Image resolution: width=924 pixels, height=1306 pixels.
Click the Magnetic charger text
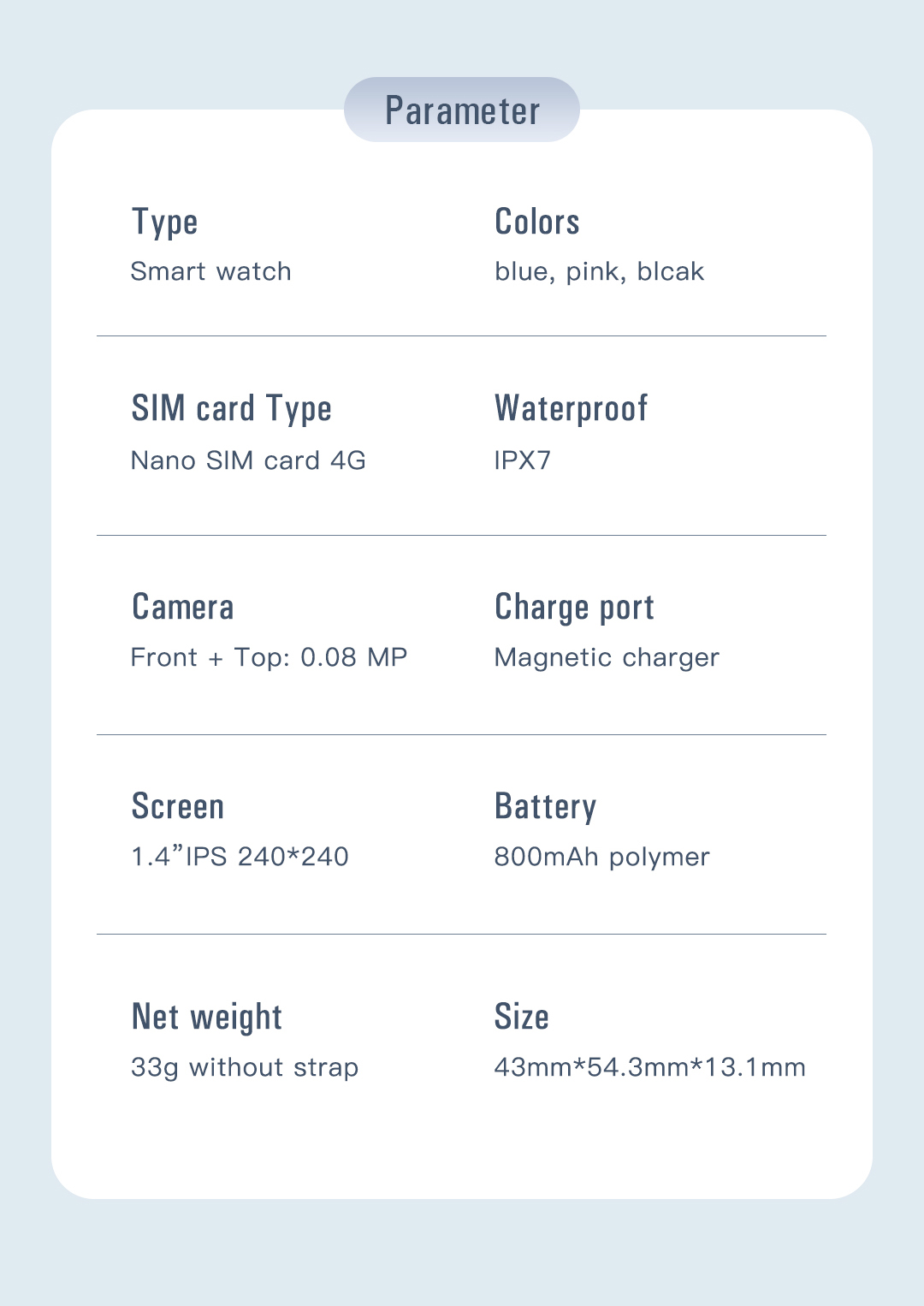pos(607,657)
